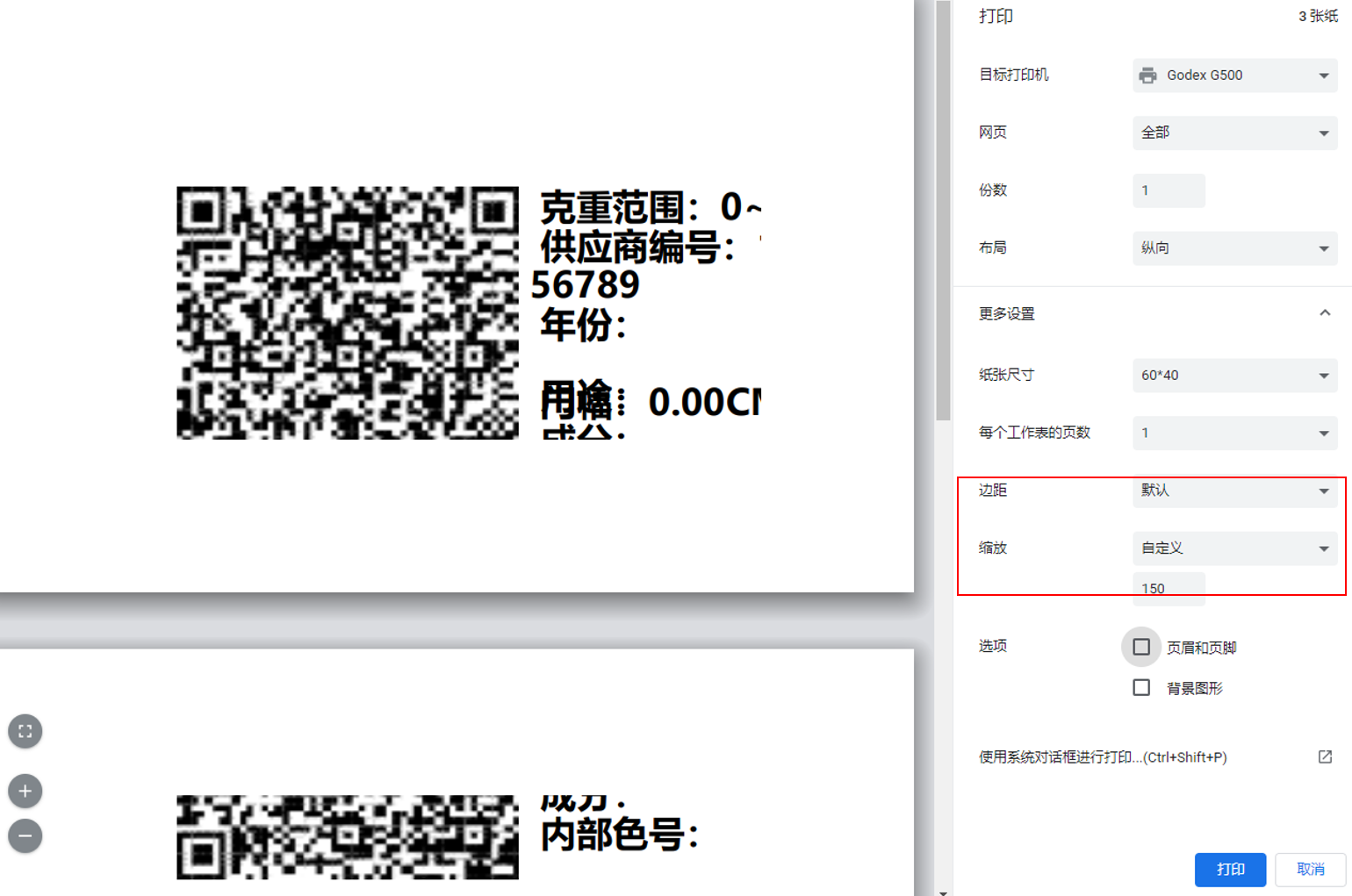Open system print dialog via external-link icon
1352x896 pixels.
pos(1325,756)
